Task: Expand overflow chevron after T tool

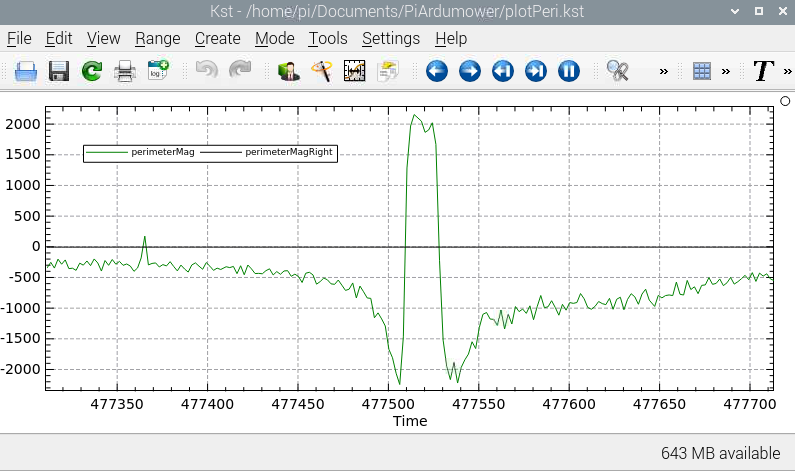Action: click(x=787, y=71)
